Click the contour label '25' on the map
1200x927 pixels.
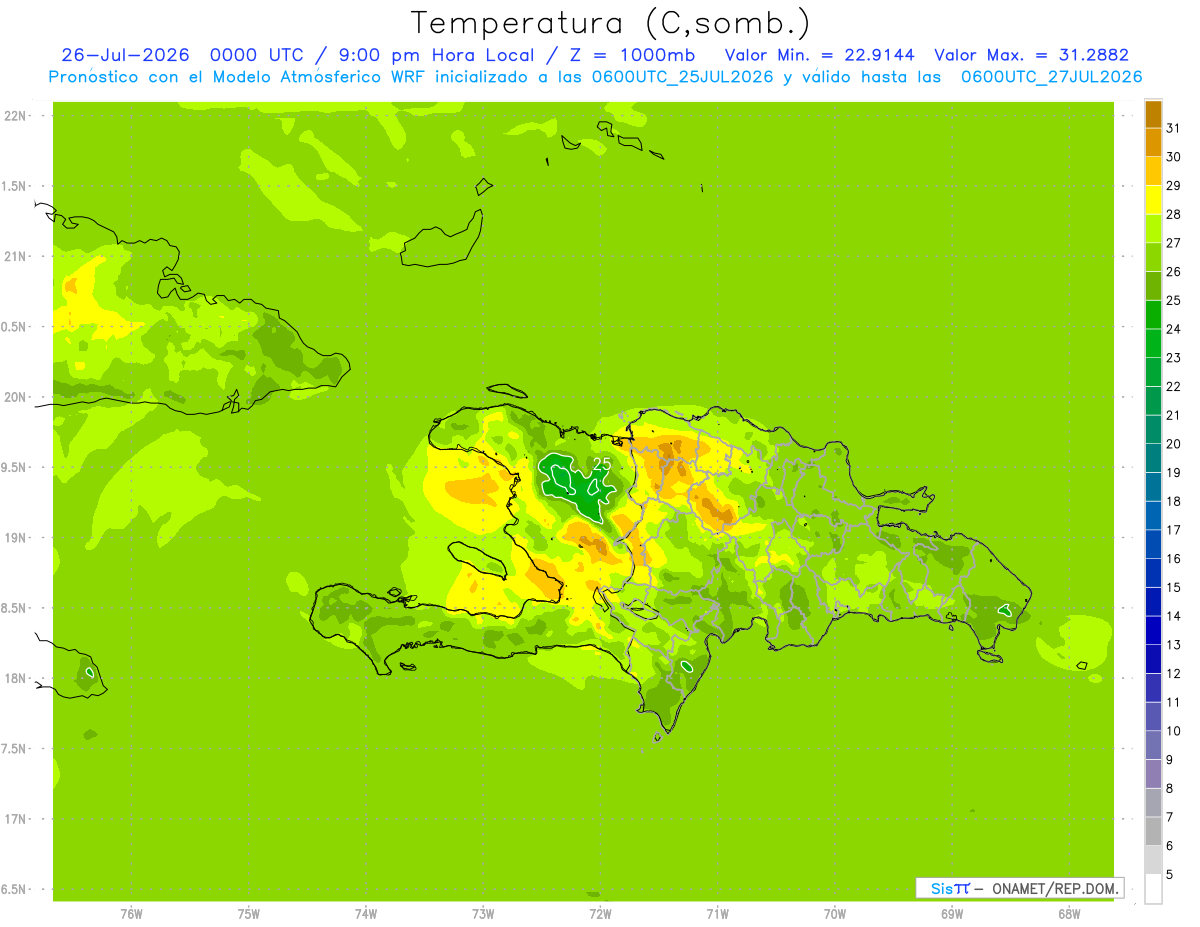tap(602, 464)
